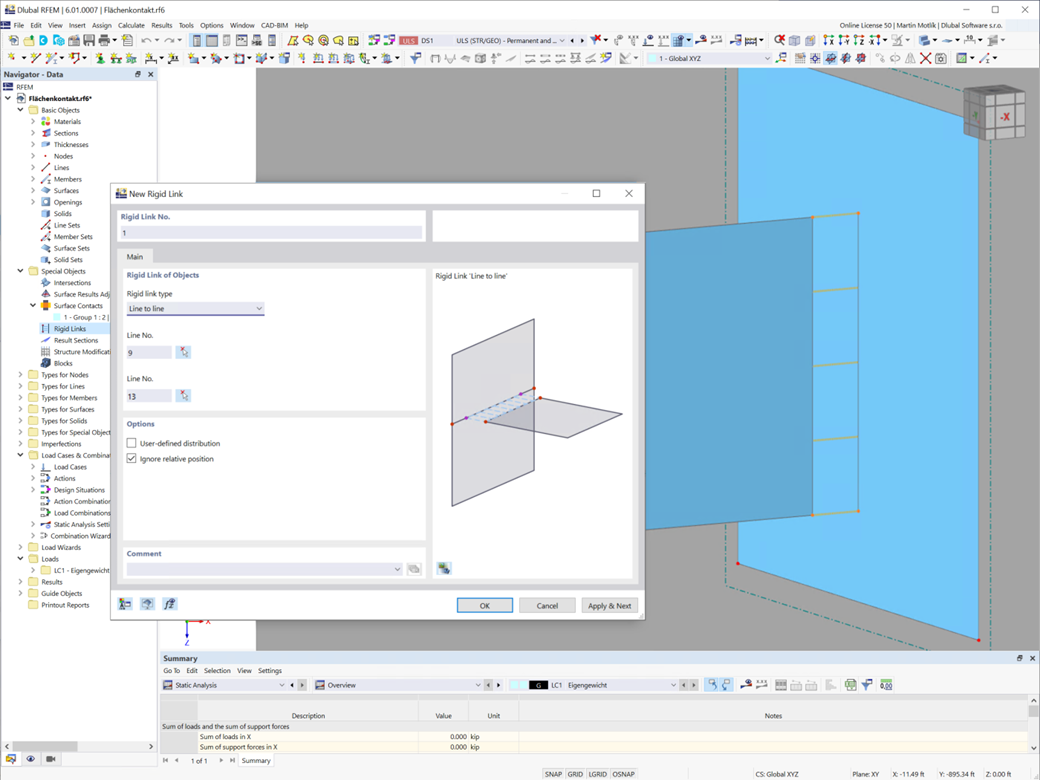Image resolution: width=1040 pixels, height=780 pixels.
Task: Click Apply & Next button
Action: click(610, 606)
